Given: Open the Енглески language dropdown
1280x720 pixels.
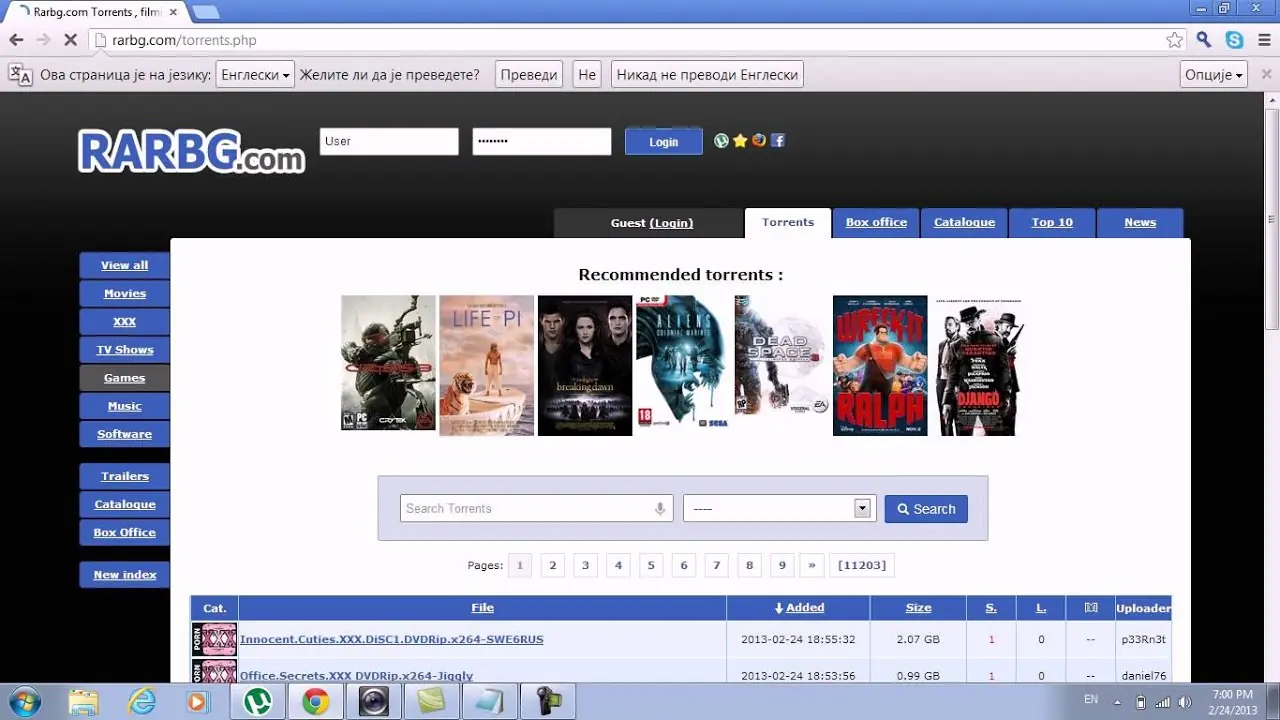Looking at the screenshot, I should point(255,75).
